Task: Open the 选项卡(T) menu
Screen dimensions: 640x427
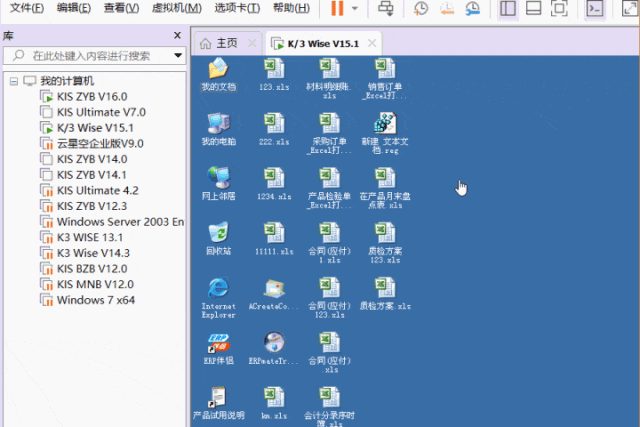Action: coord(237,8)
